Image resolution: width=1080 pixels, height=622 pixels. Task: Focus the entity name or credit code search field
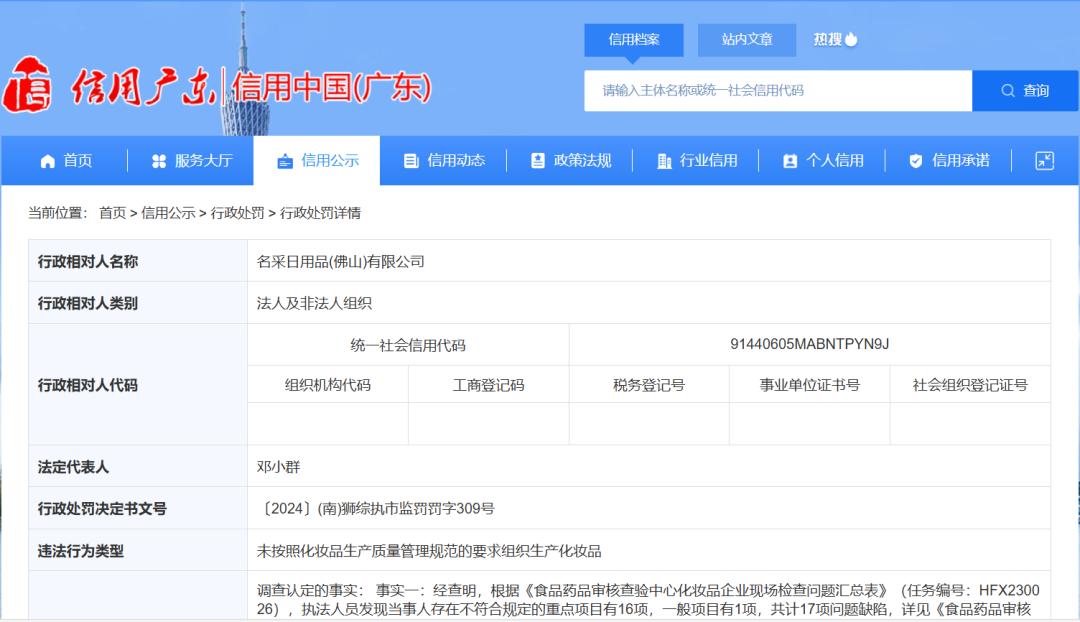pyautogui.click(x=778, y=90)
